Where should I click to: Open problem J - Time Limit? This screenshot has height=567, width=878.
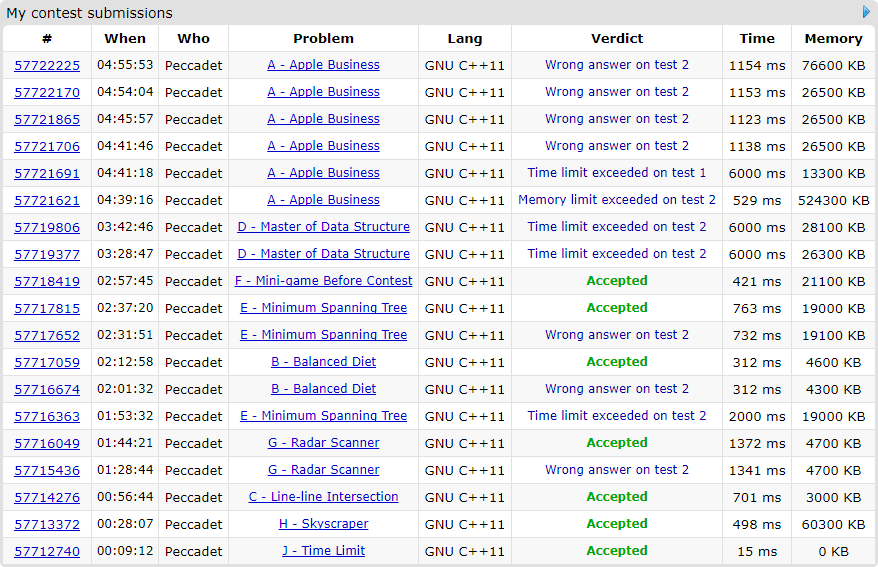point(323,551)
